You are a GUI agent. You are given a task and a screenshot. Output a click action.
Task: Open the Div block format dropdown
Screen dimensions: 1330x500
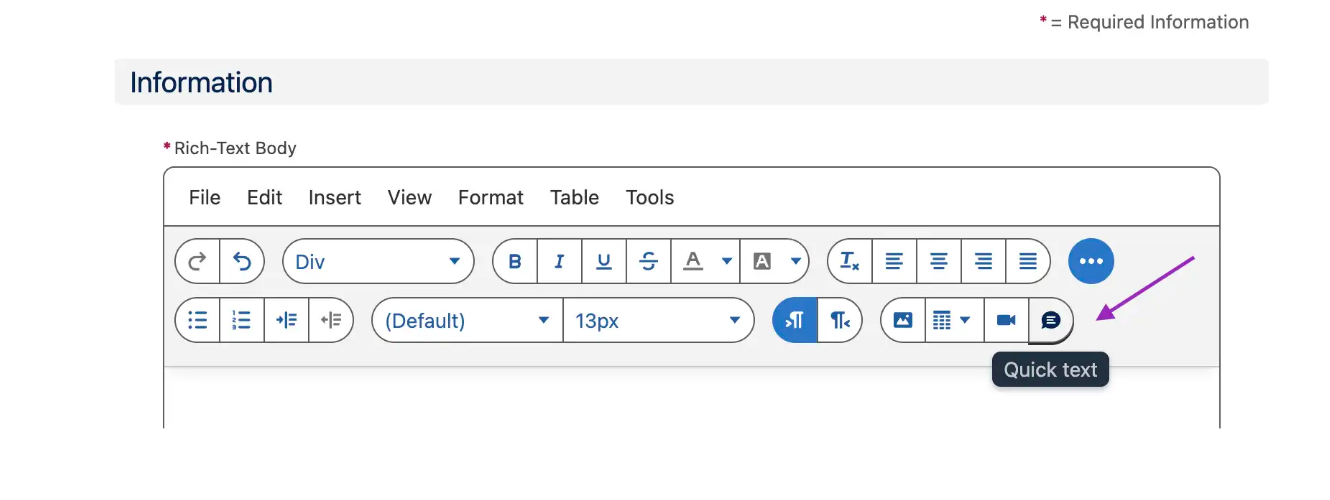378,262
